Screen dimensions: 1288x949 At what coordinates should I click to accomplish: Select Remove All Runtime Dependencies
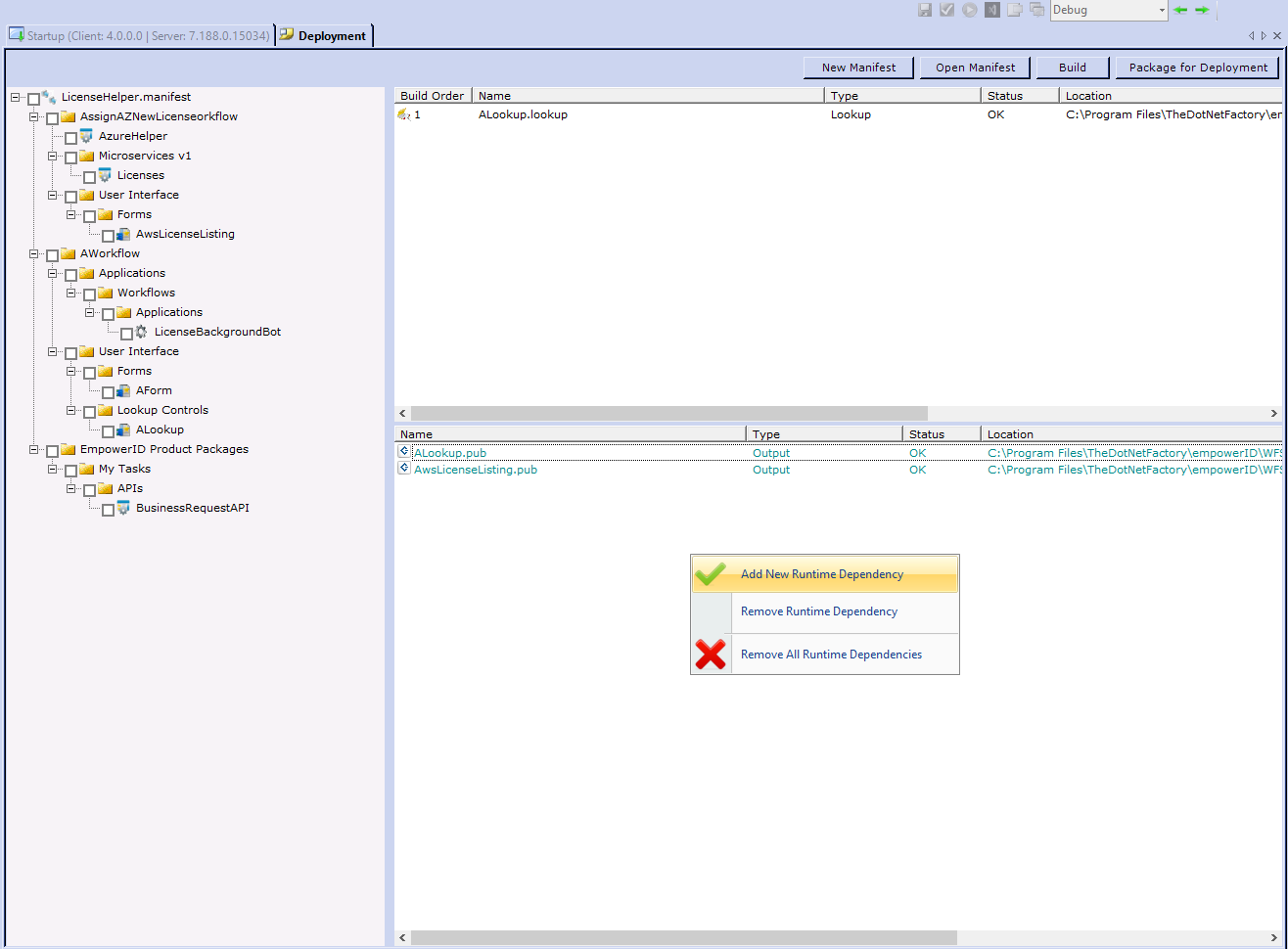coord(831,654)
